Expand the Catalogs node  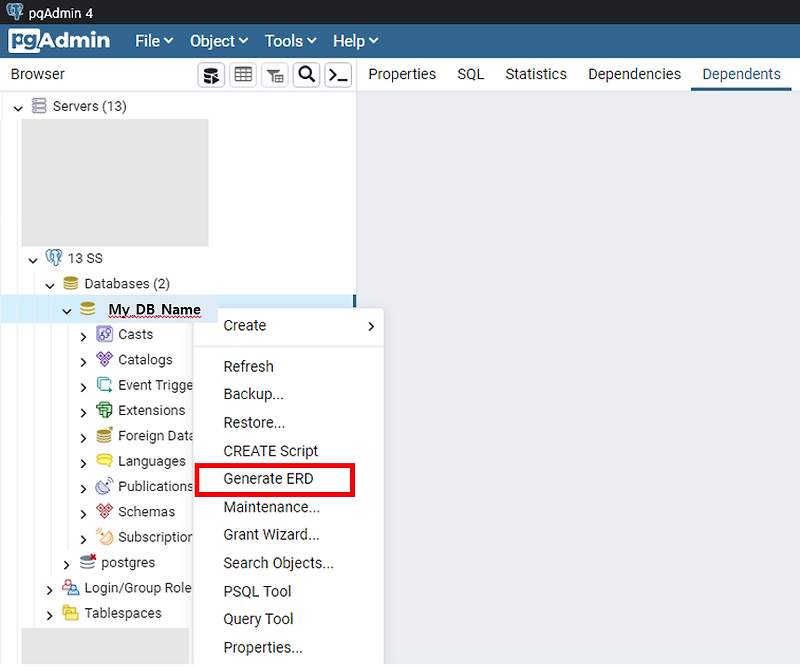(84, 359)
